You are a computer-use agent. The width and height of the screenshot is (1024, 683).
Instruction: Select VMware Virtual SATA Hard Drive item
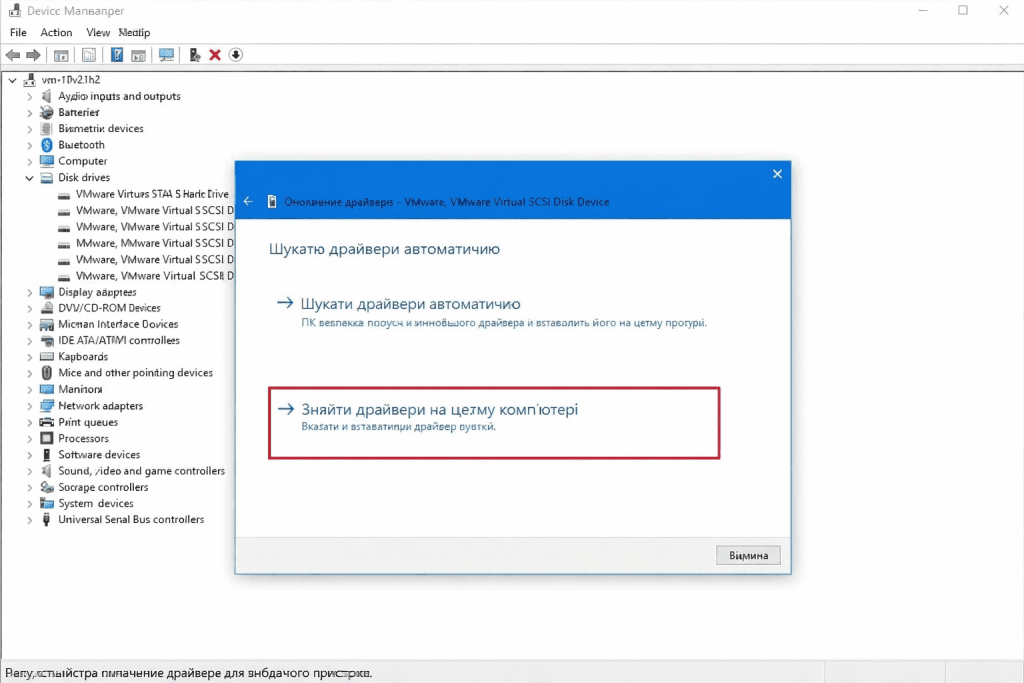[152, 194]
